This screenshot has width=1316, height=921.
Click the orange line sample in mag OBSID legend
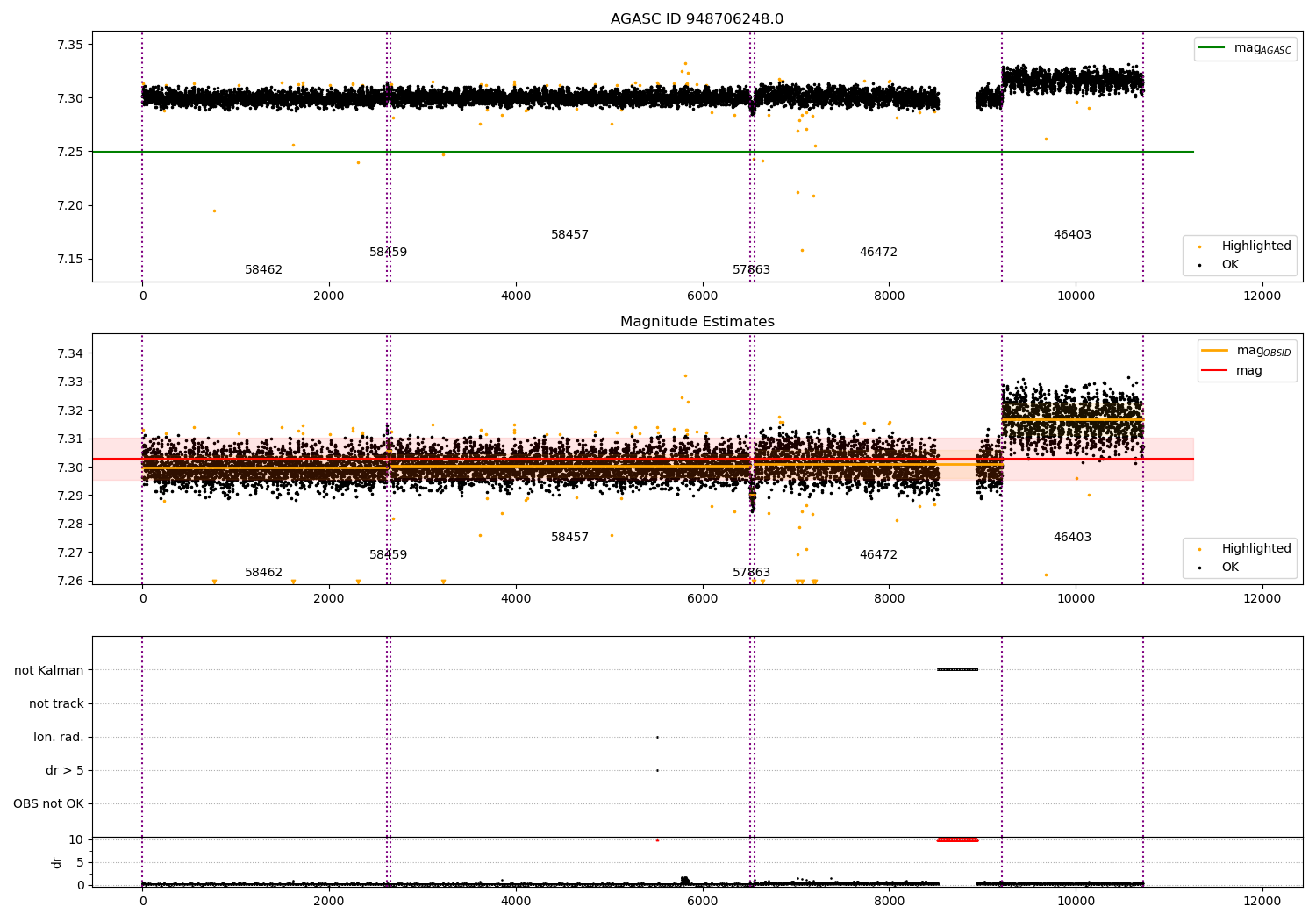point(1214,351)
